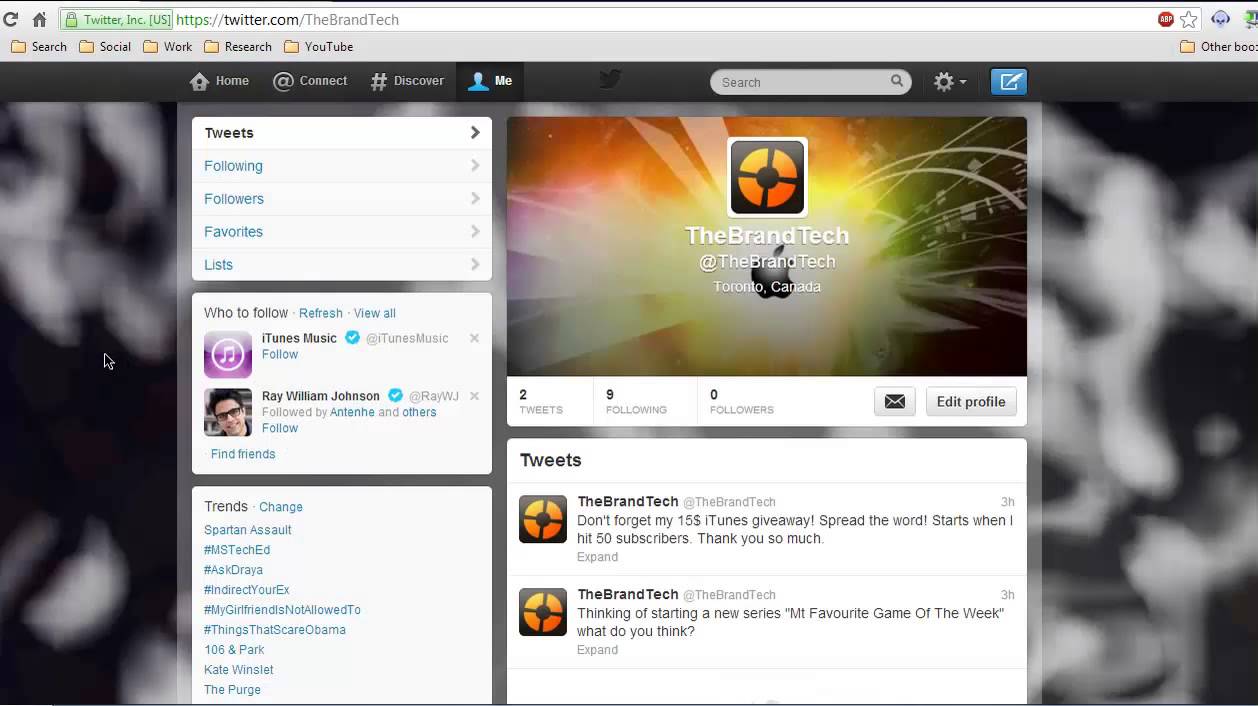Click the search magnifier icon

[897, 81]
